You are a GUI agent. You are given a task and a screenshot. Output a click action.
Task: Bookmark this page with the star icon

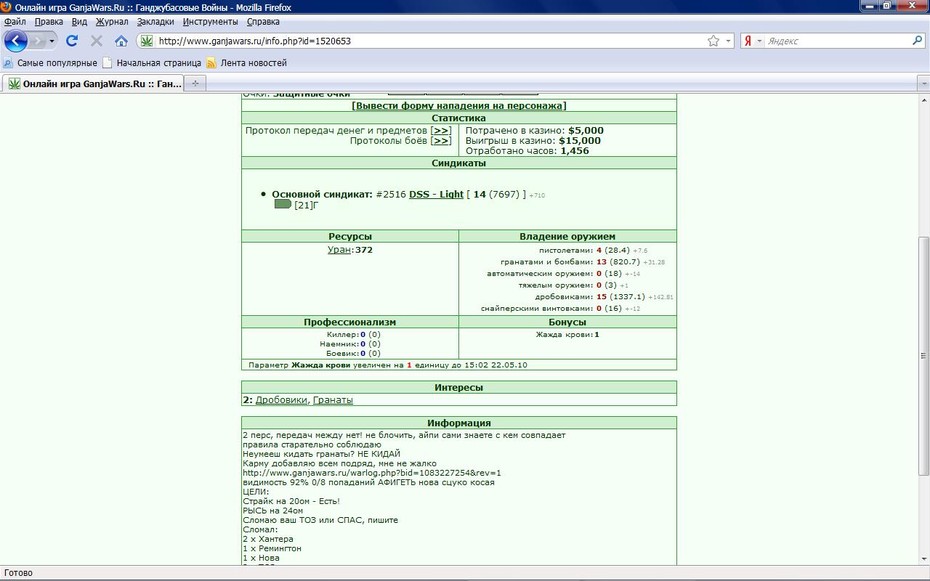pyautogui.click(x=714, y=41)
